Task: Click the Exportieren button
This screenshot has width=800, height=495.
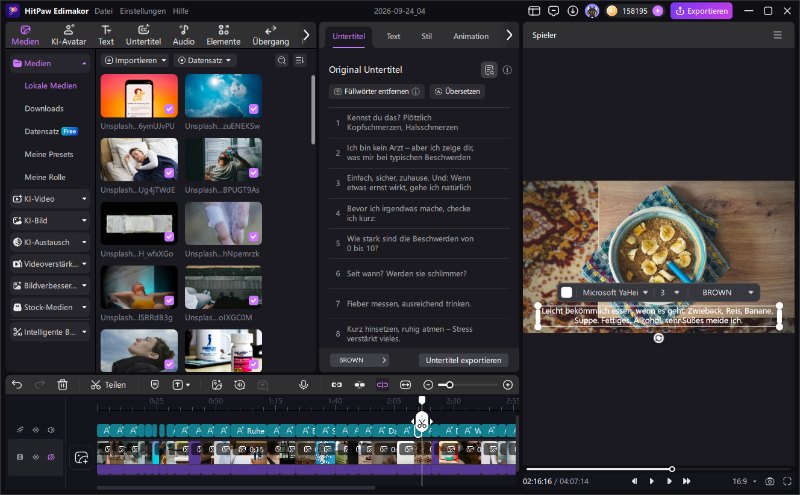Action: pos(702,11)
